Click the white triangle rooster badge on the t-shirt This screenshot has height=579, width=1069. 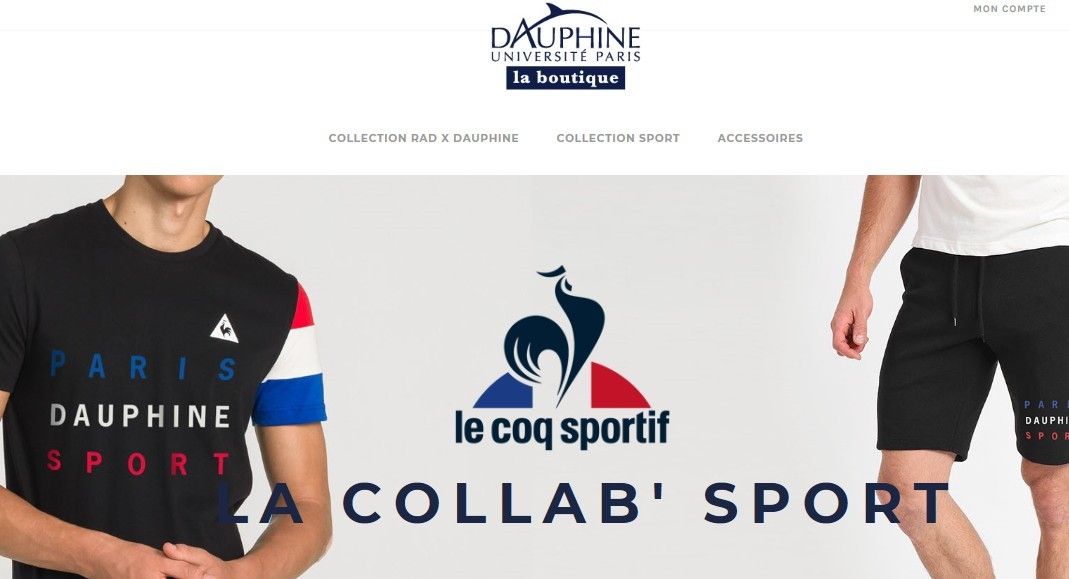click(224, 329)
